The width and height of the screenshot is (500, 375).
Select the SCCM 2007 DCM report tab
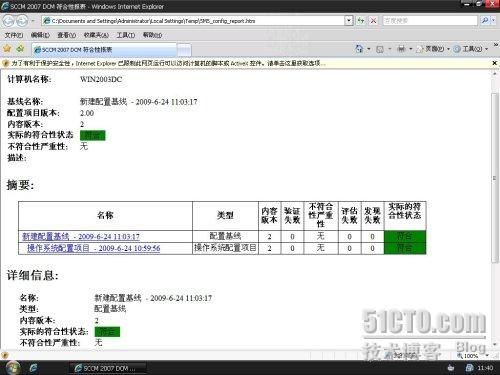tap(104, 50)
